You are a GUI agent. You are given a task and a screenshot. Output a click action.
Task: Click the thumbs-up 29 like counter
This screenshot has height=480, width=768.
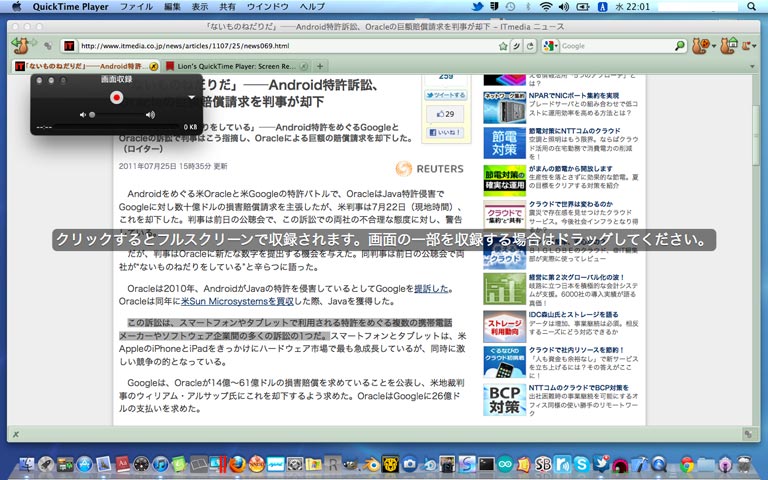(x=446, y=114)
